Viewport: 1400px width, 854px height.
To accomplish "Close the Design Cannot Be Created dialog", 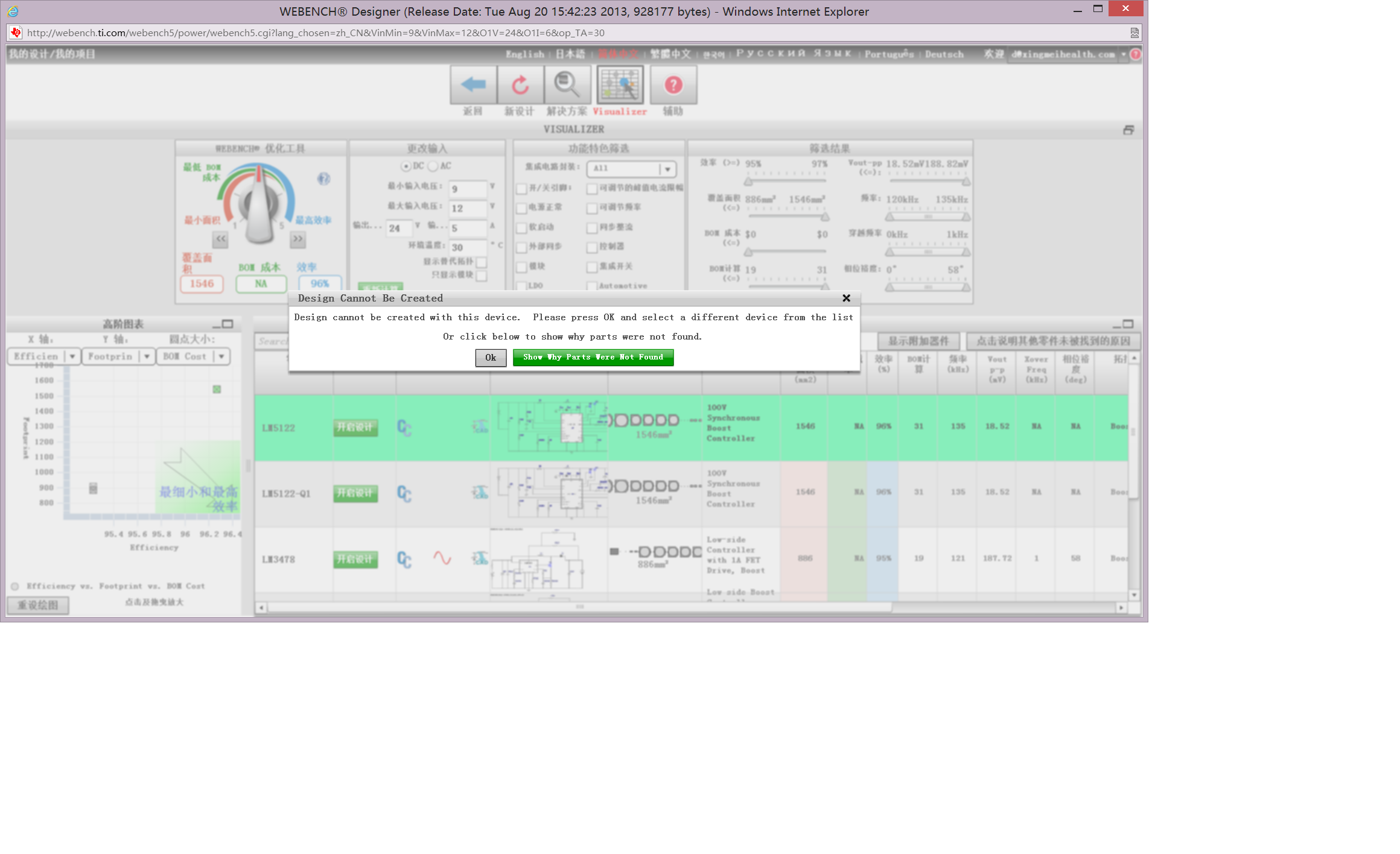I will (846, 299).
